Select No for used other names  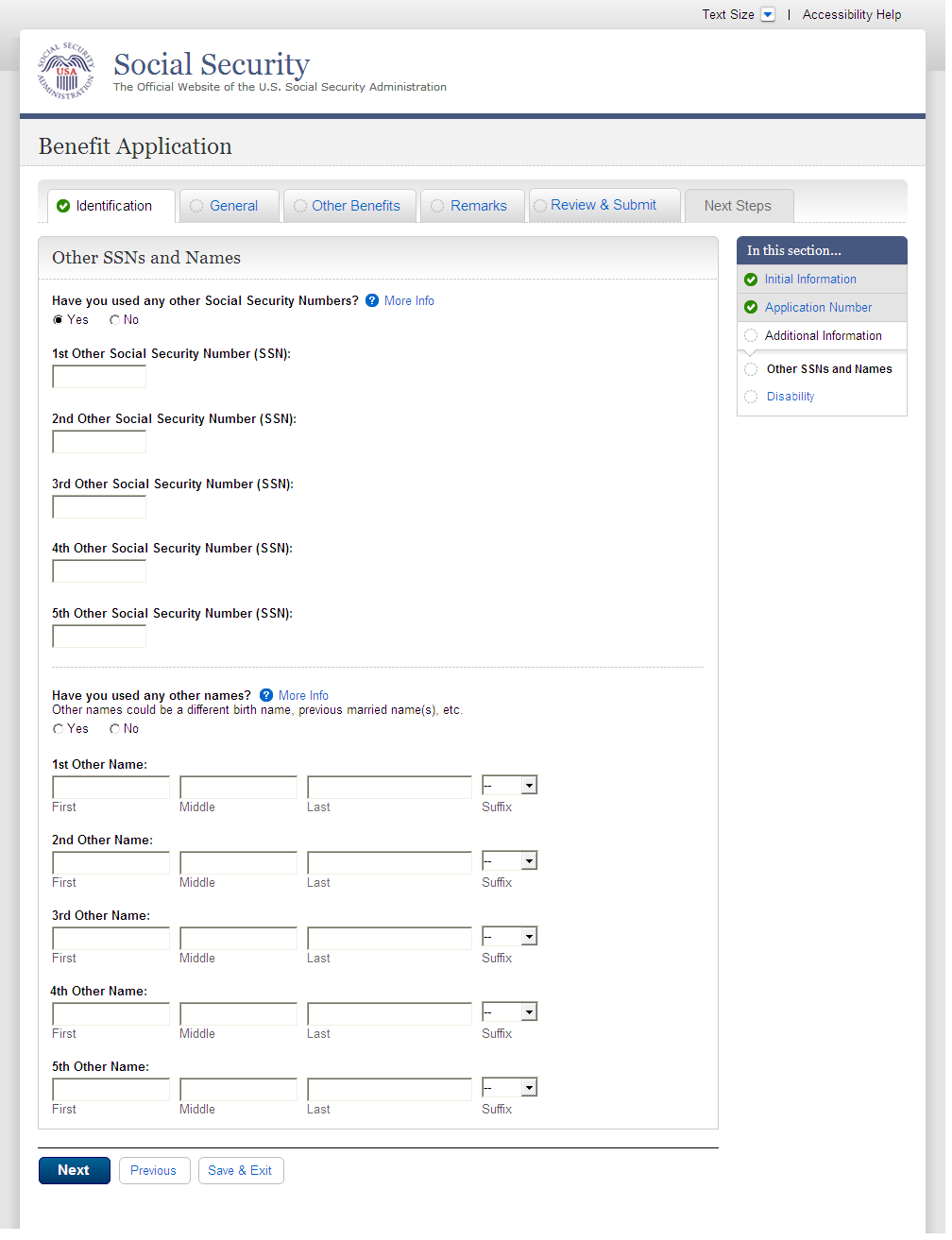[x=114, y=730]
